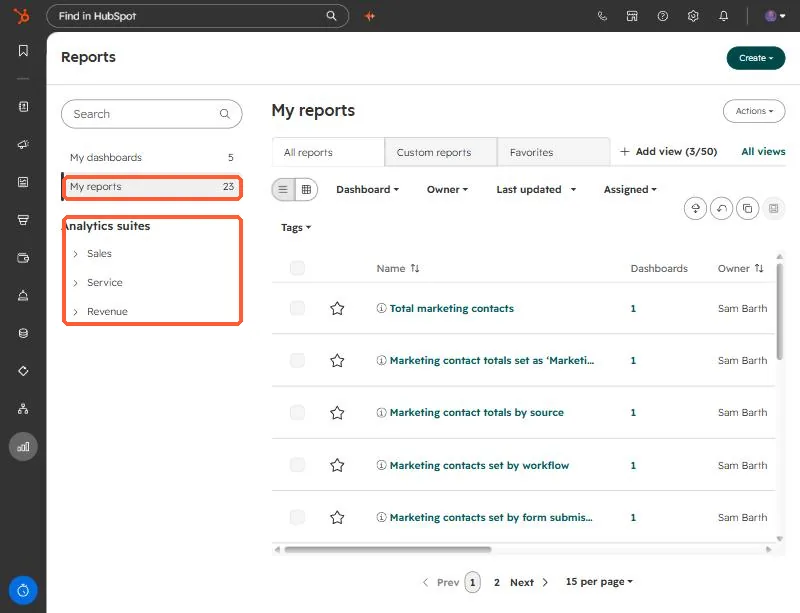Check the Marketing contact totals set as 'Marketi… checkbox
Viewport: 800px width, 613px height.
[297, 360]
